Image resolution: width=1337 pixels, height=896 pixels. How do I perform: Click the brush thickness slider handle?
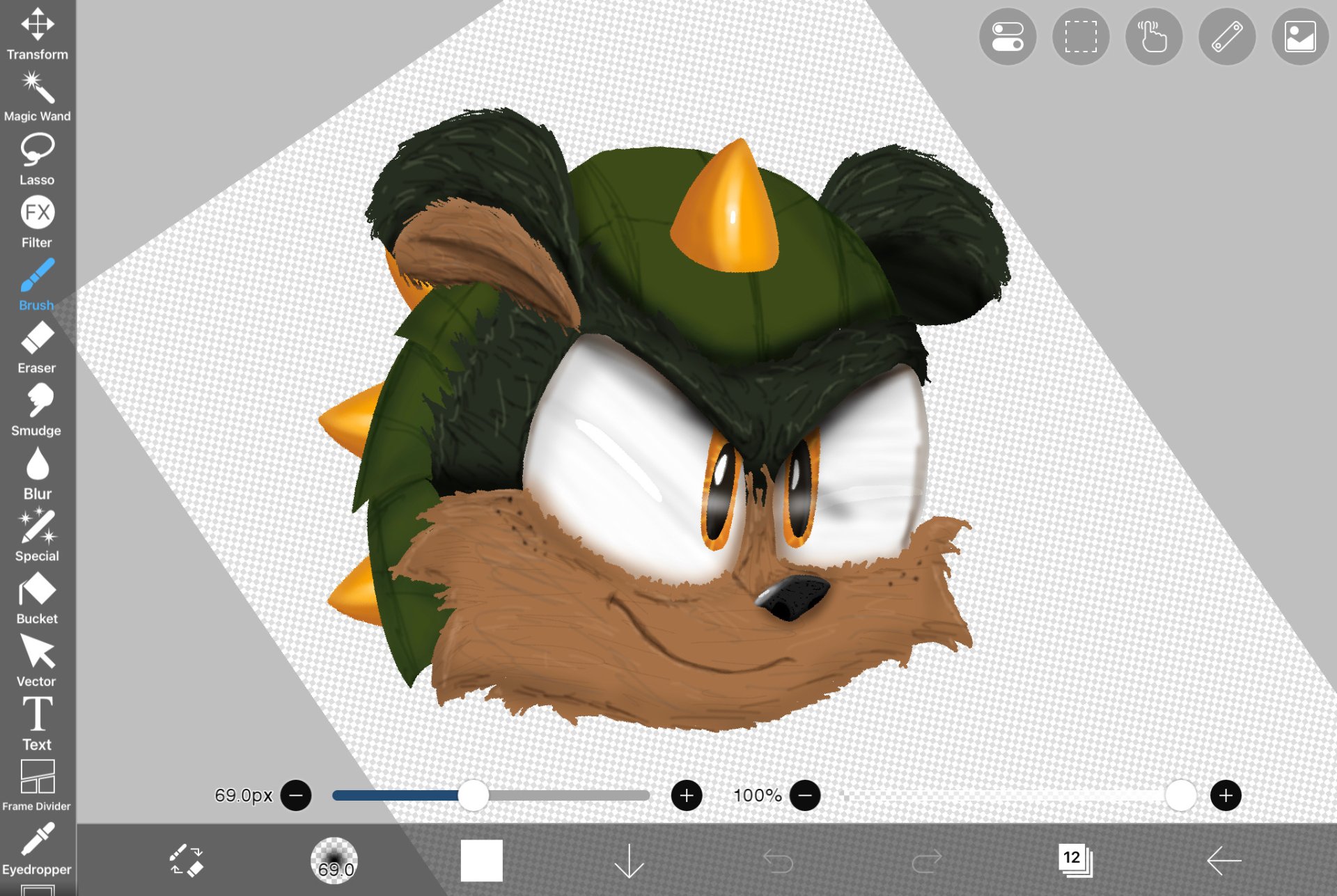(474, 796)
